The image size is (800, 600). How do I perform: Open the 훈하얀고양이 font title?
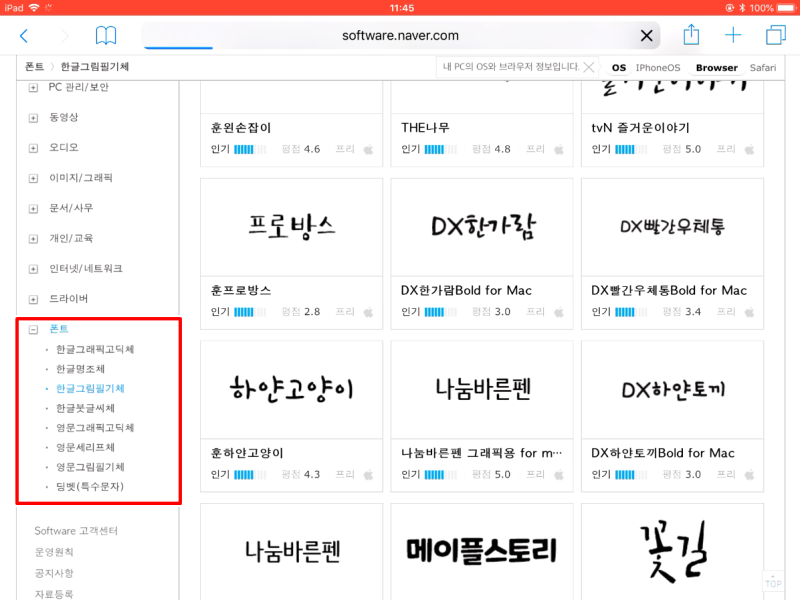pos(247,453)
